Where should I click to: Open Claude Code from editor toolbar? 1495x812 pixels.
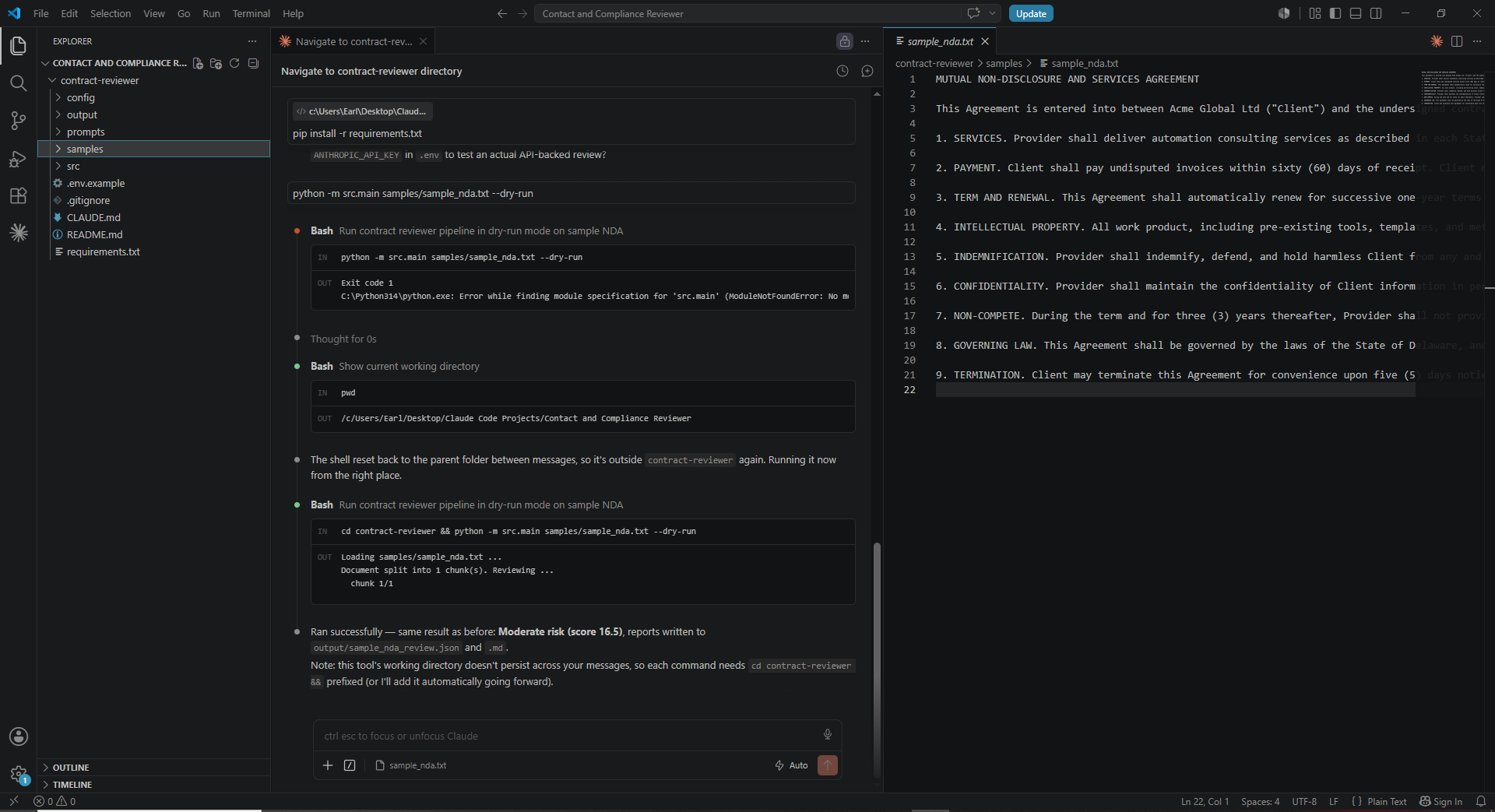(x=1437, y=41)
